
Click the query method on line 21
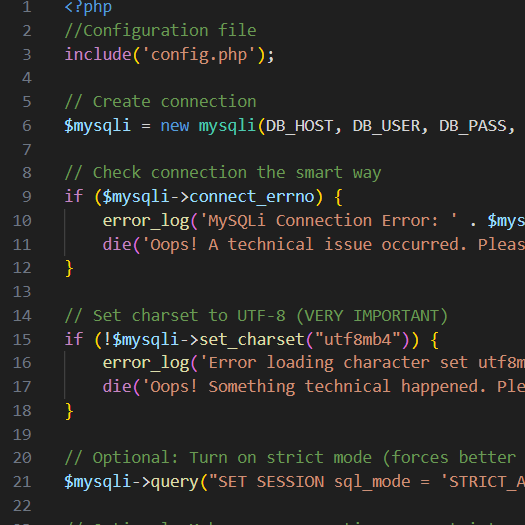(x=175, y=482)
